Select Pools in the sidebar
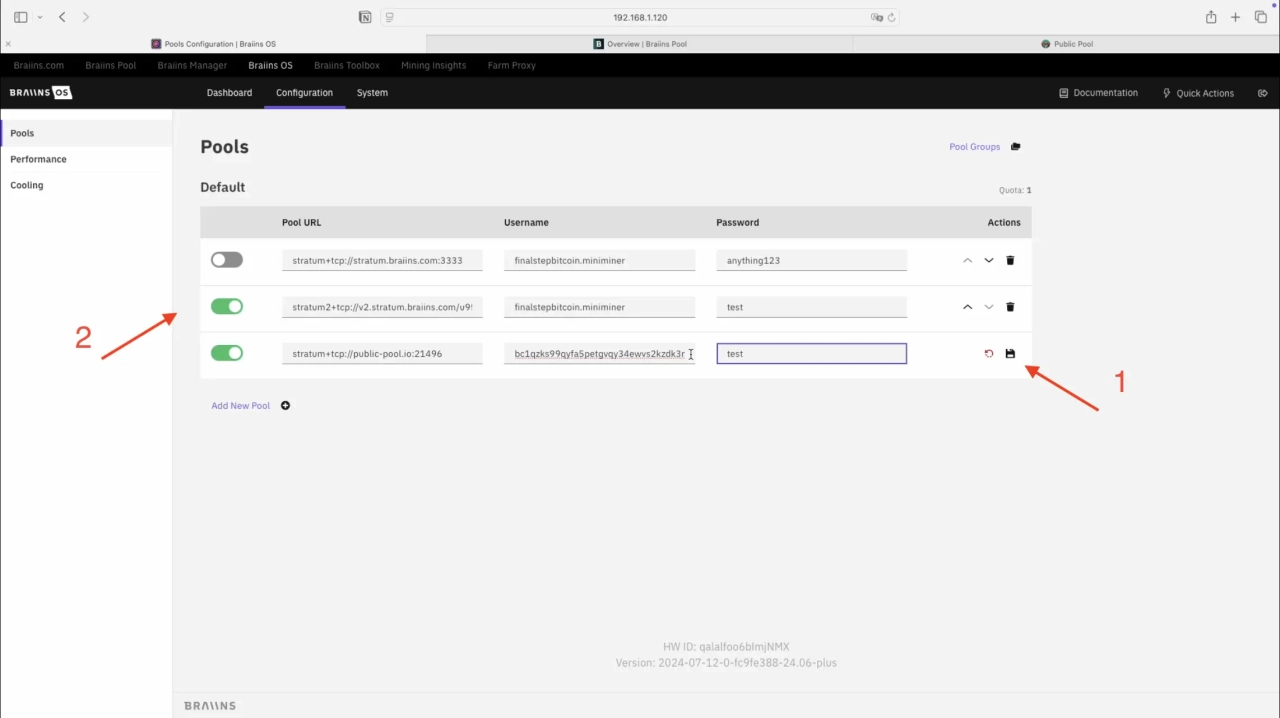The height and width of the screenshot is (718, 1280). click(86, 133)
